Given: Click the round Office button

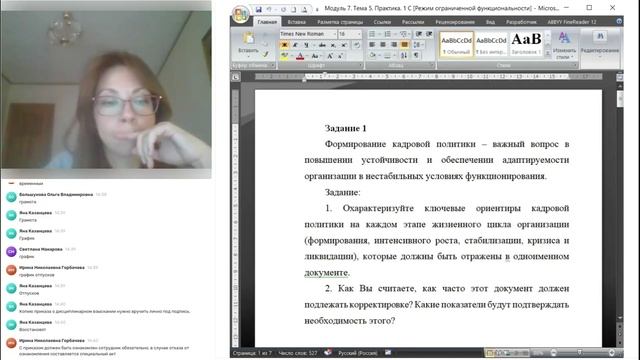Looking at the screenshot, I should (240, 14).
